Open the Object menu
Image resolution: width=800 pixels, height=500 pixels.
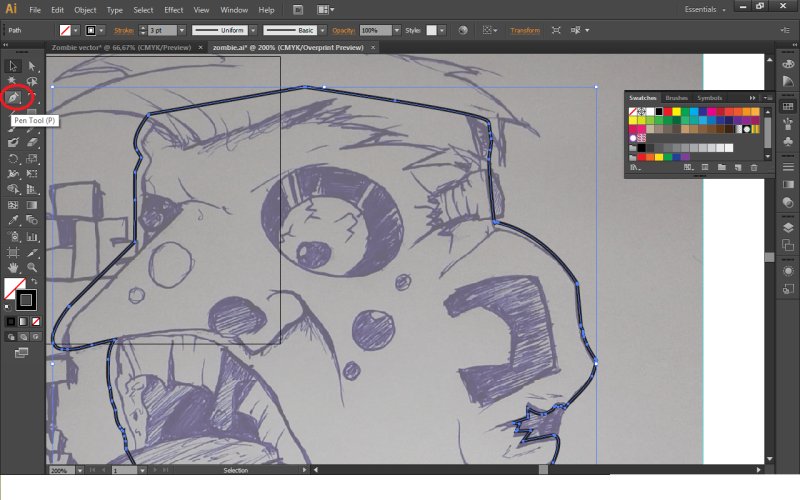coord(85,10)
